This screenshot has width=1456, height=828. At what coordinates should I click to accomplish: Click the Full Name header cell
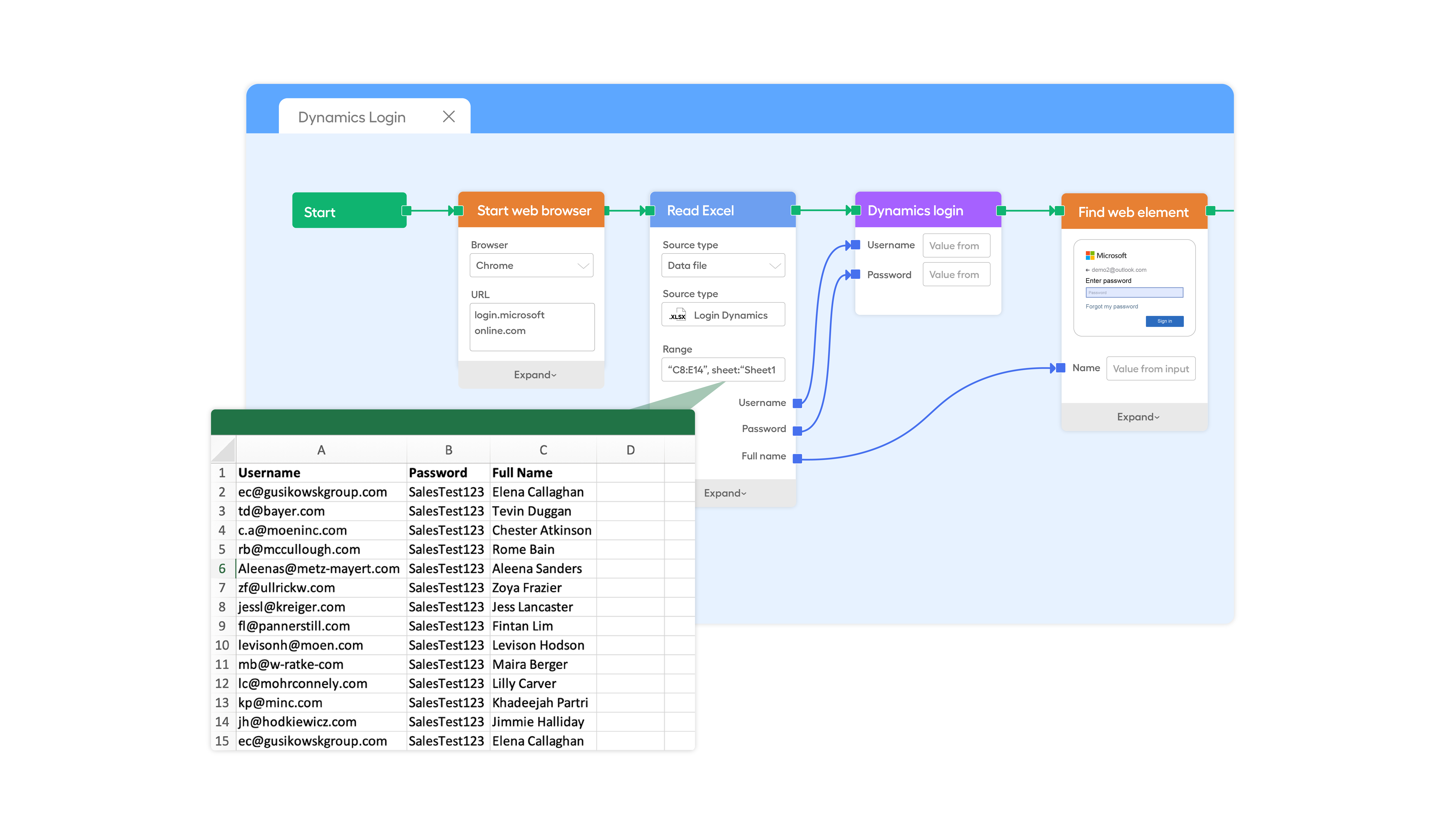(543, 473)
